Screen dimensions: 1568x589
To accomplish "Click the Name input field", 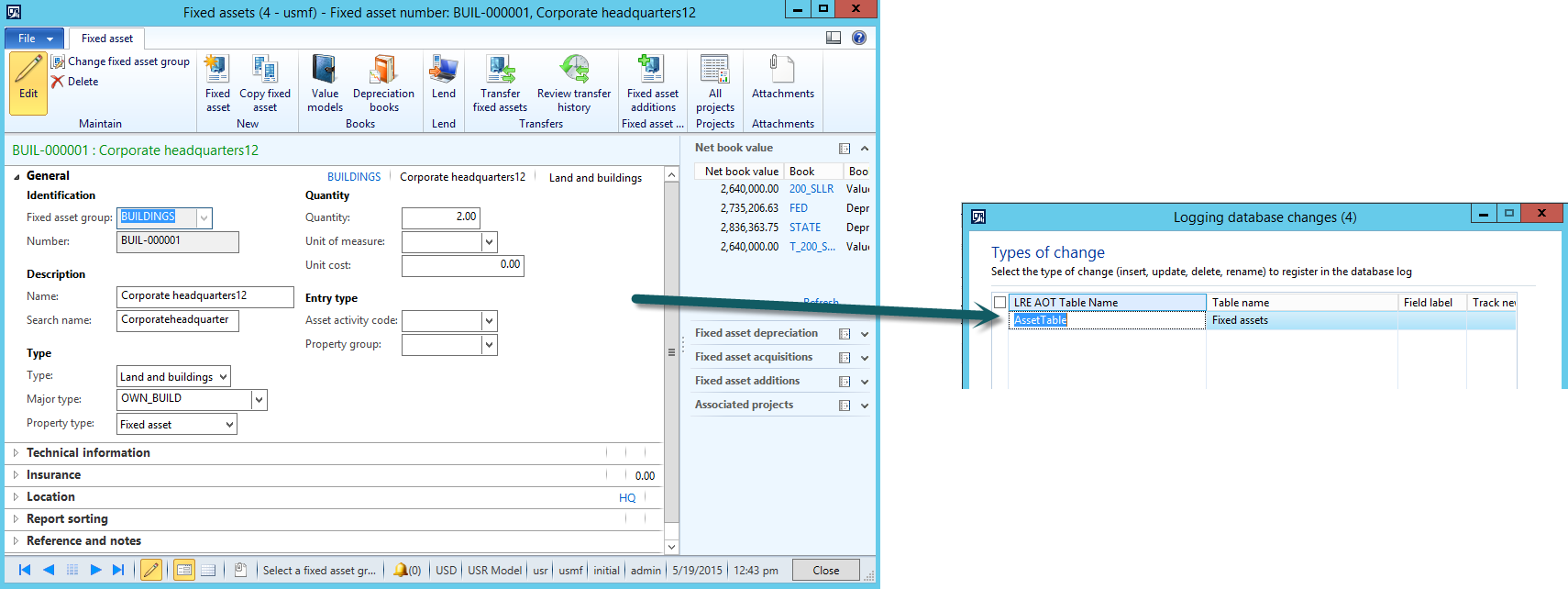I will [205, 296].
